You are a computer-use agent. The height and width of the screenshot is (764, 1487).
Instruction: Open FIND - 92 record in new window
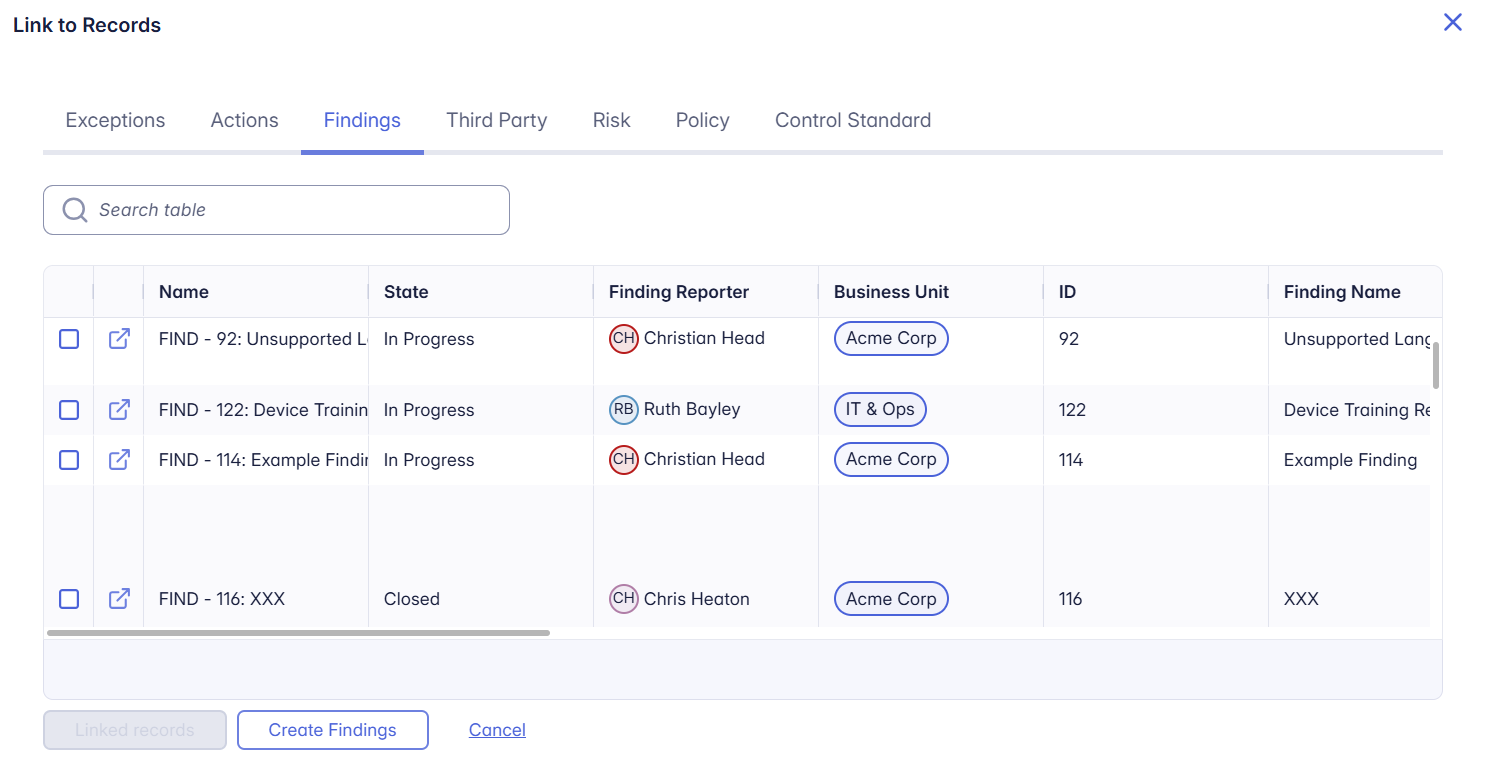(x=118, y=338)
